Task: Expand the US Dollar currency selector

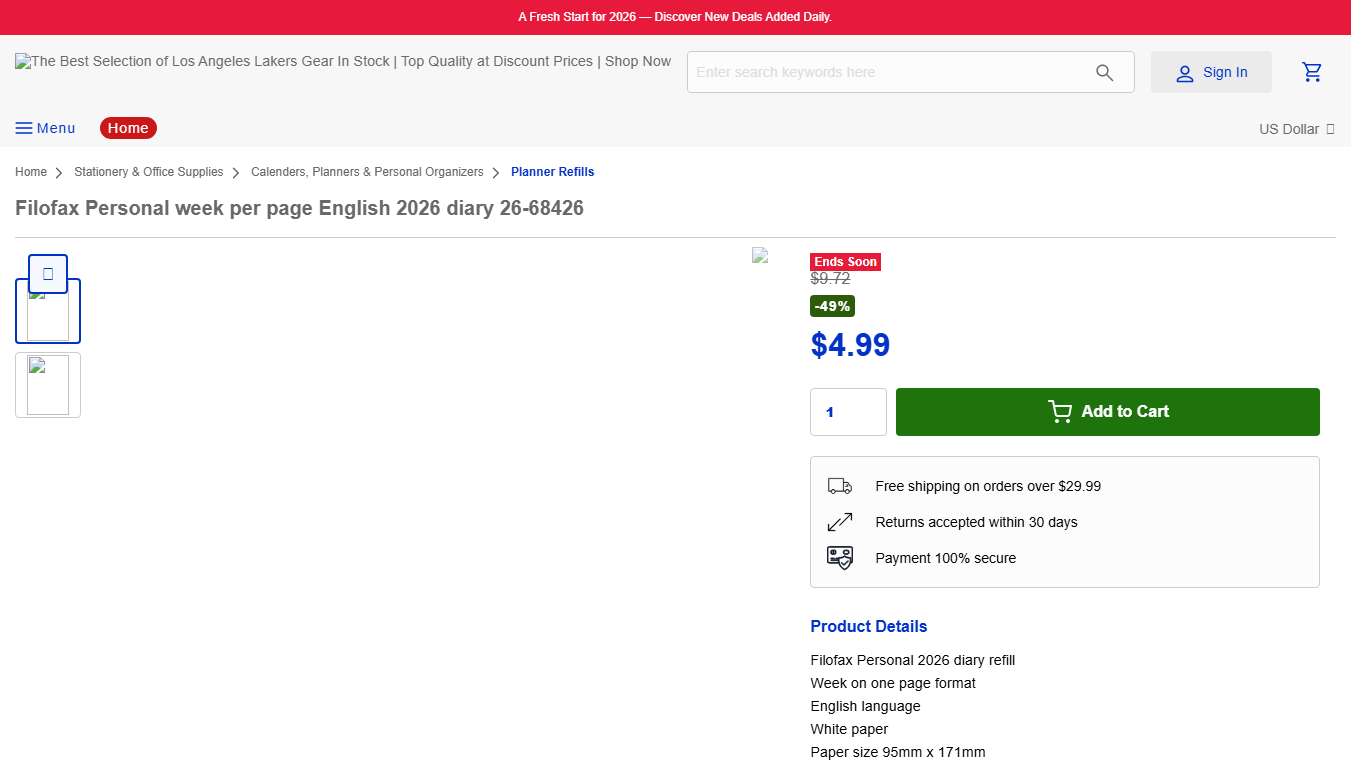Action: point(1296,129)
